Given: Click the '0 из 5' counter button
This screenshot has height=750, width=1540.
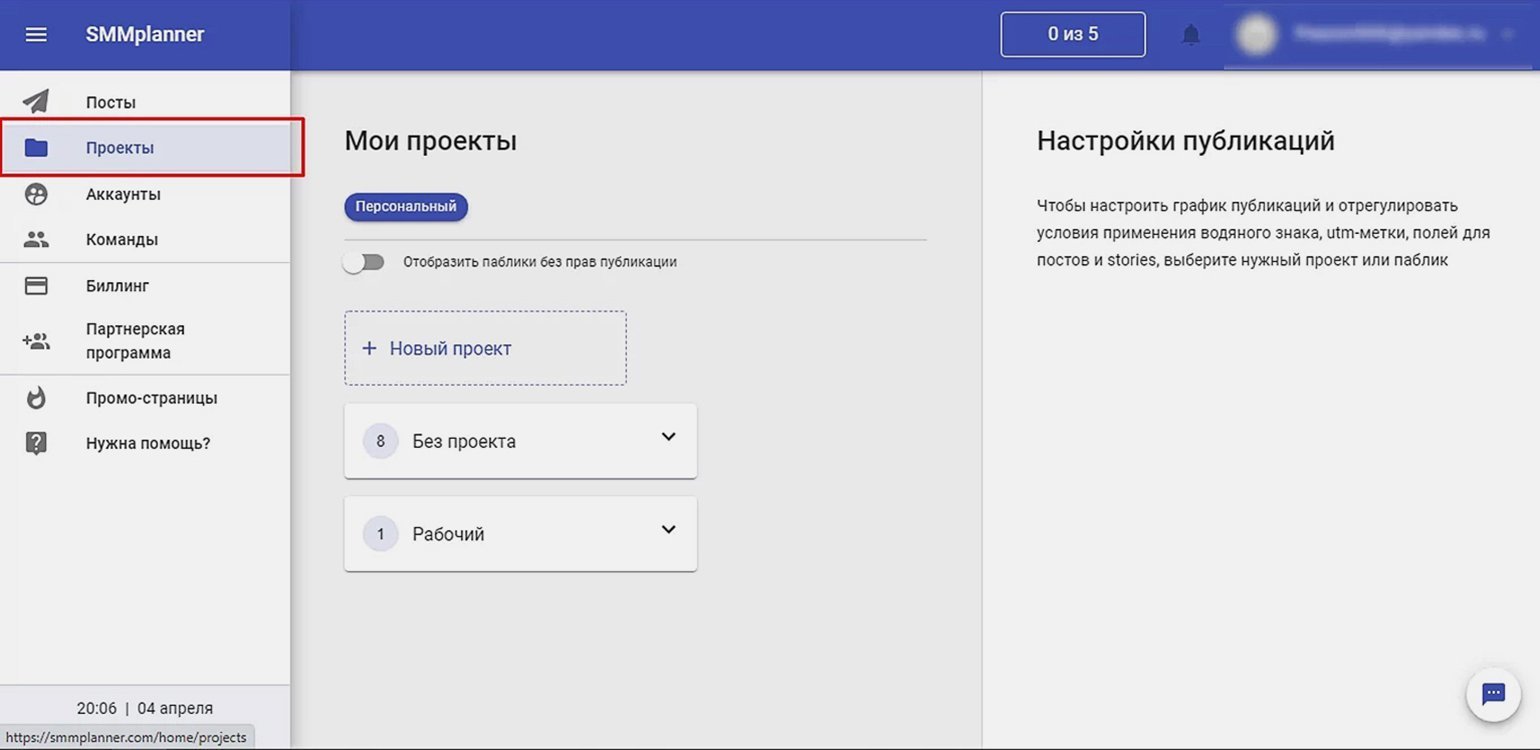Looking at the screenshot, I should pos(1072,35).
